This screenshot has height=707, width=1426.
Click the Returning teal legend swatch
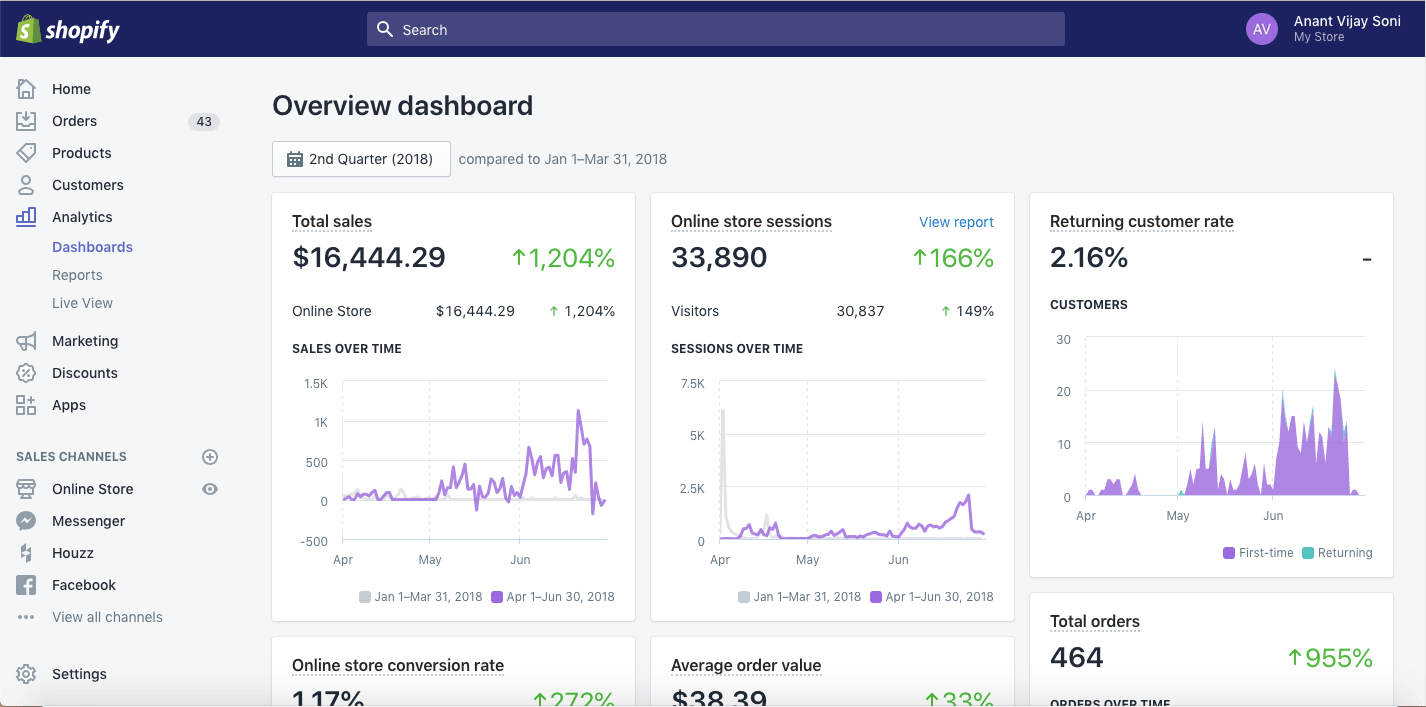point(1308,553)
